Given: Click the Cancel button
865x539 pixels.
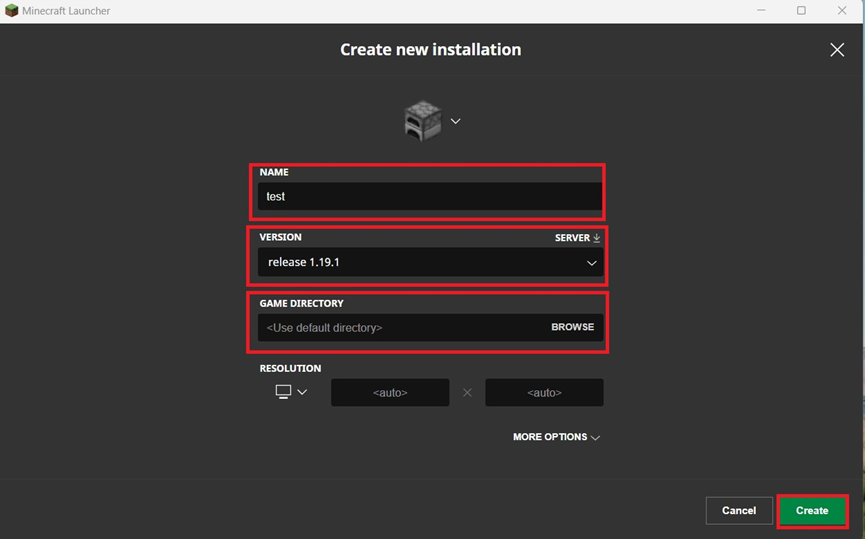Looking at the screenshot, I should tap(739, 510).
